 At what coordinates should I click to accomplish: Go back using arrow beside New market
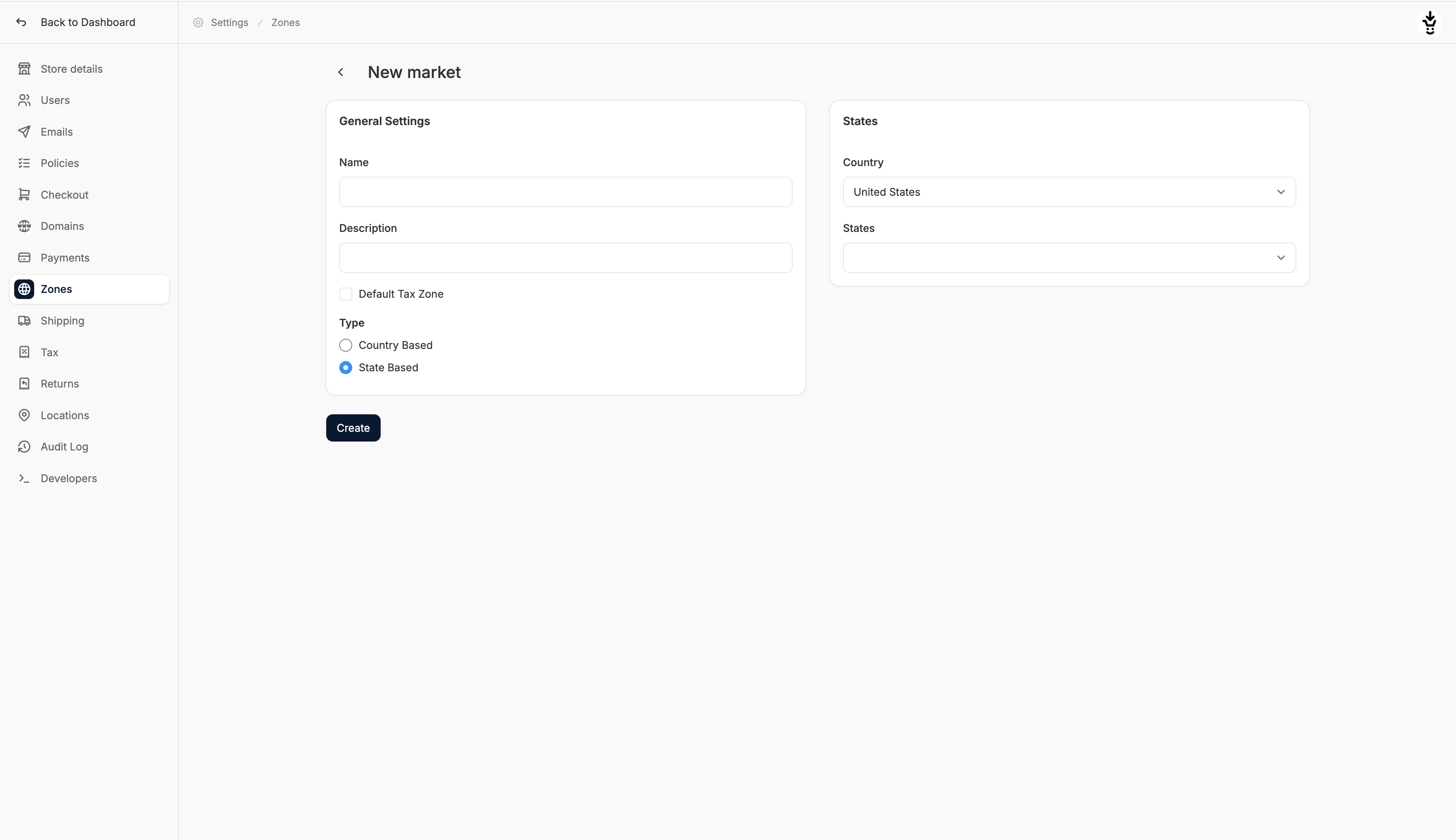[x=341, y=72]
